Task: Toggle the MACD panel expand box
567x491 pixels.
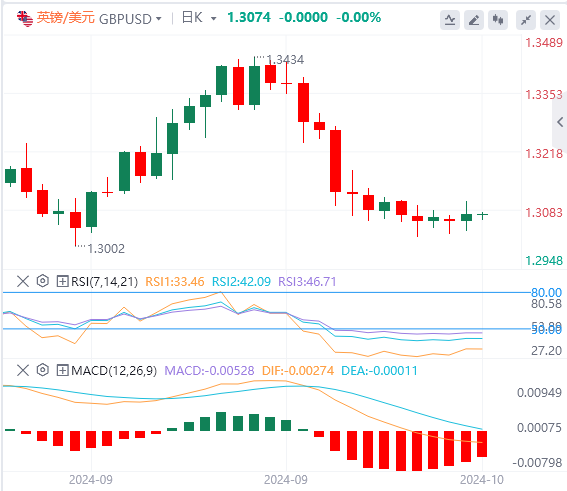Action: coord(62,371)
